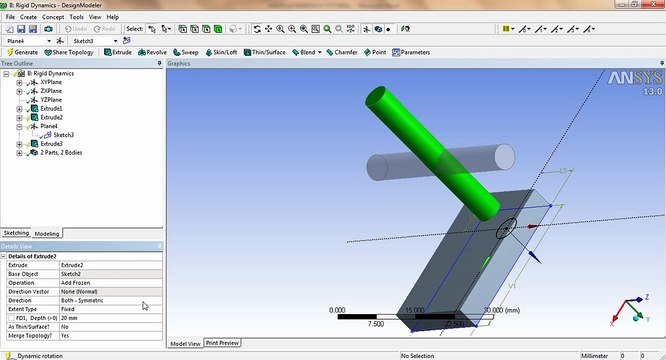
Task: Click the New Sketch icon beside Sketch3
Action: pos(127,41)
